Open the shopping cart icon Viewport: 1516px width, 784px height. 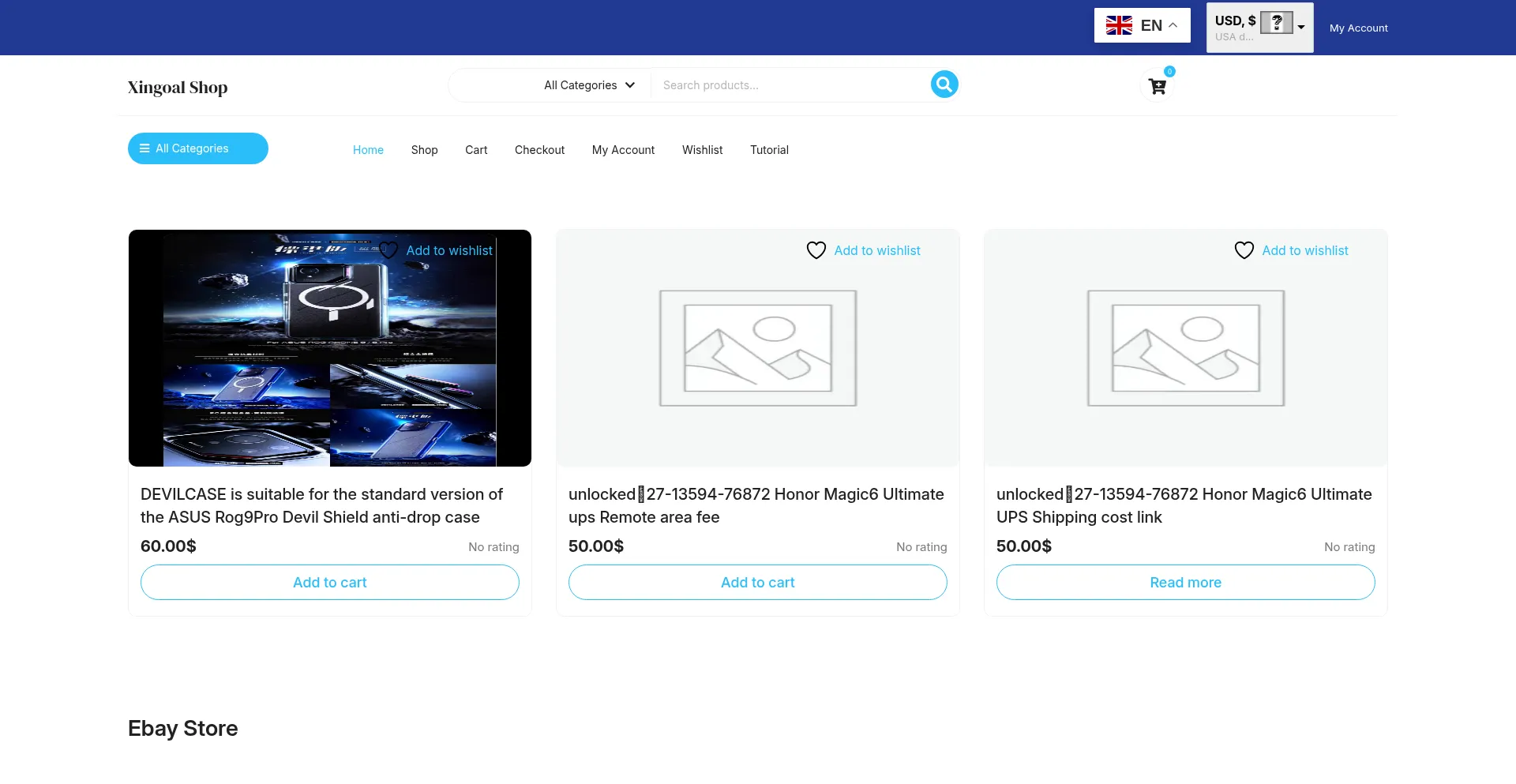point(1157,87)
